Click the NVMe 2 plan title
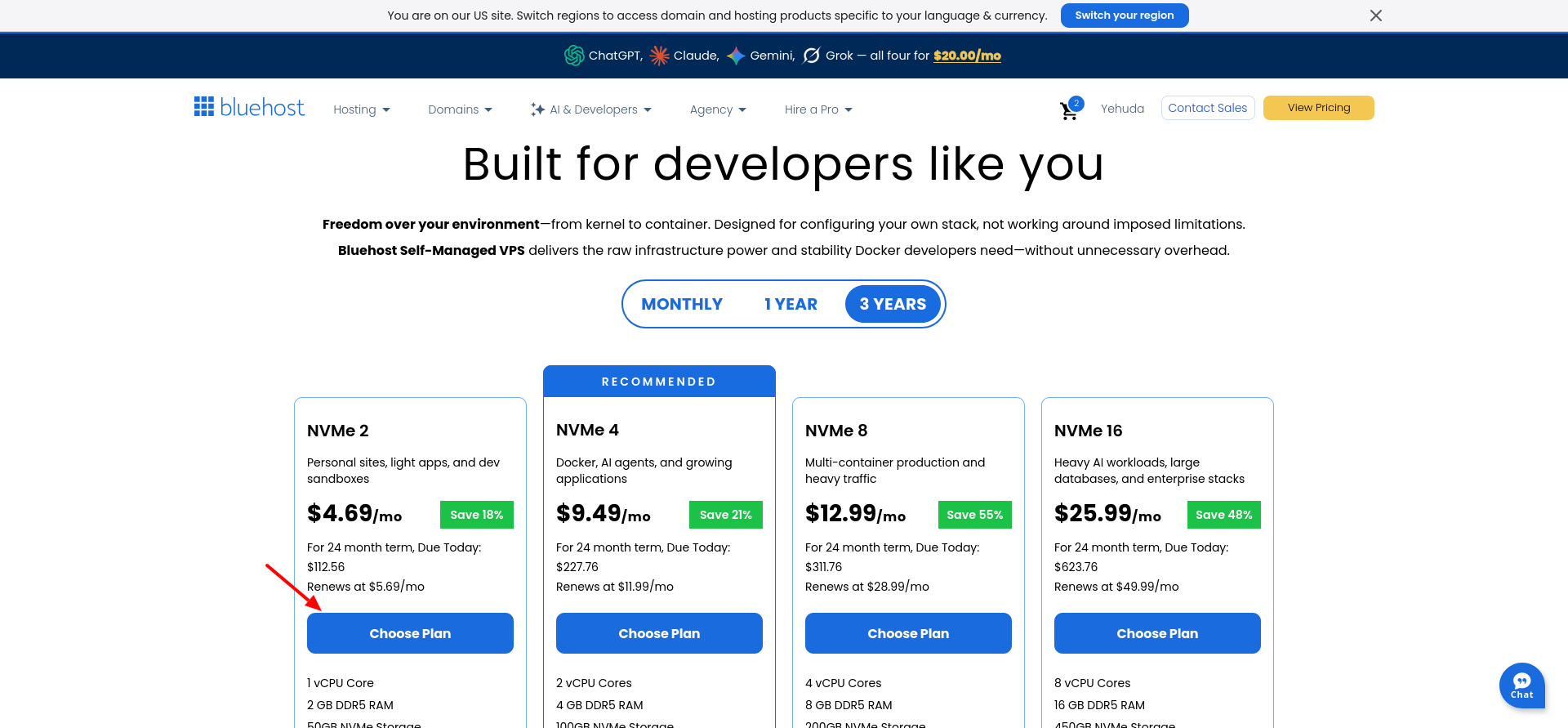 [x=338, y=431]
